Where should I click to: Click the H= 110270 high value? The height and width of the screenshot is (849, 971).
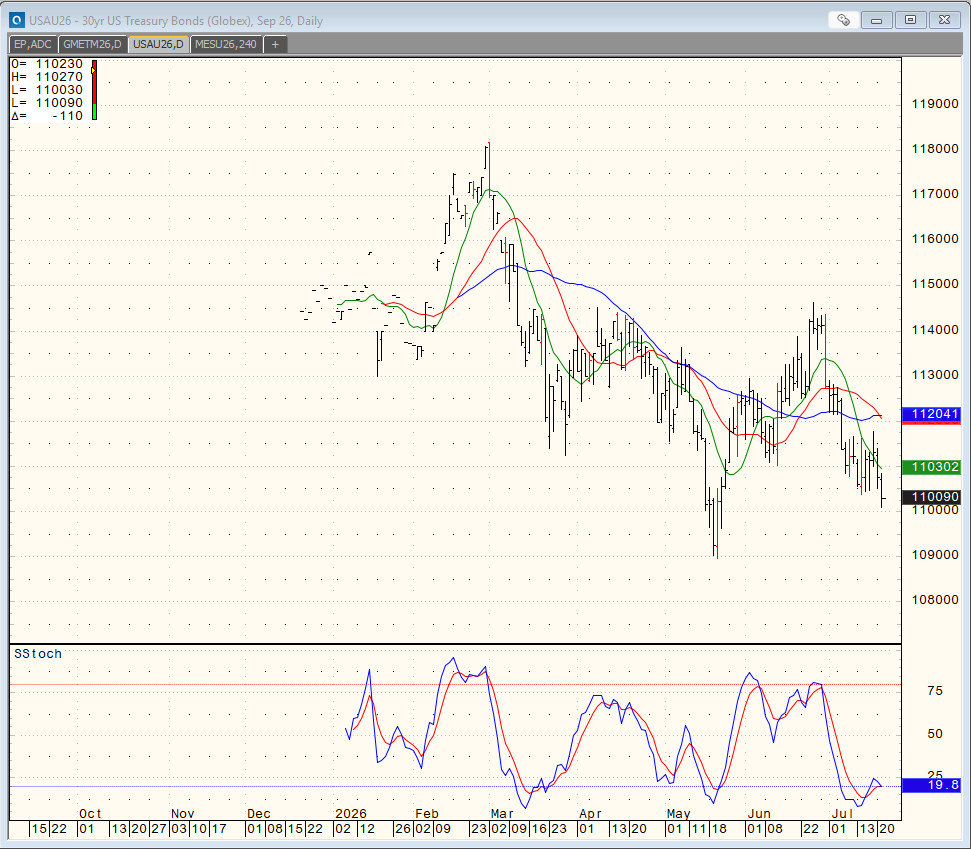pos(47,77)
